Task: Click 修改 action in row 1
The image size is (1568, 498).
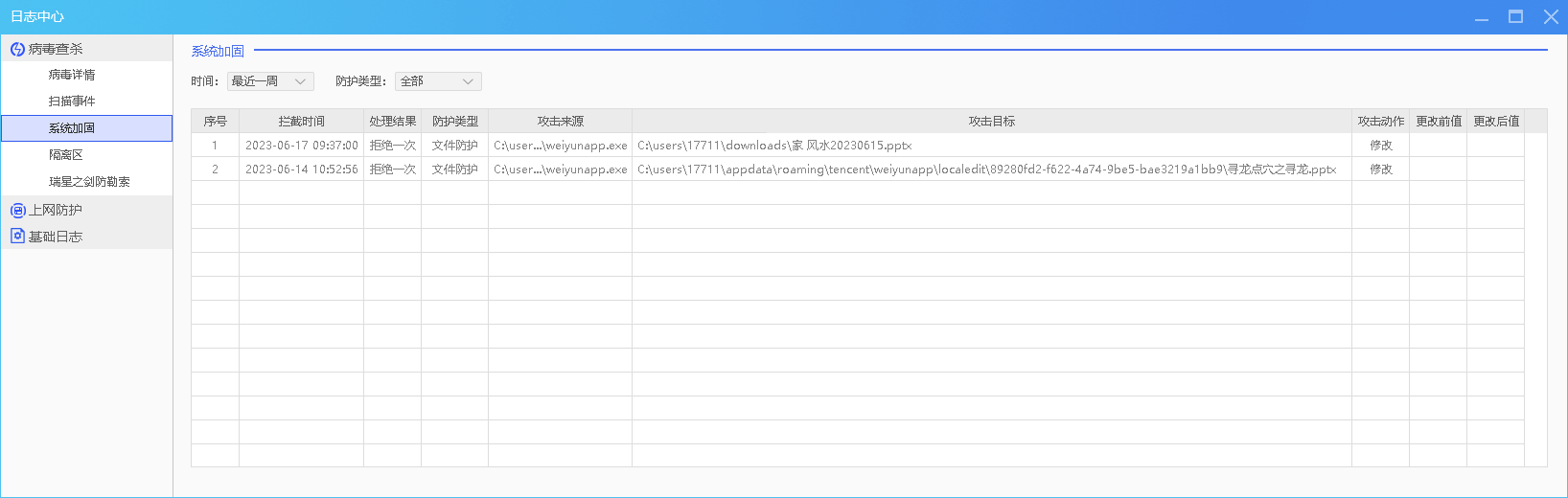Action: point(1381,146)
